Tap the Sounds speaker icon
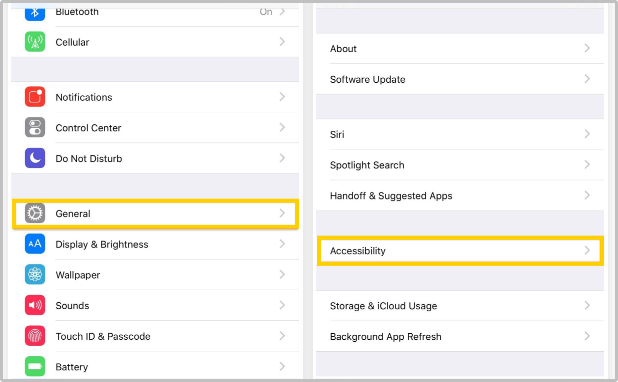 pyautogui.click(x=35, y=305)
